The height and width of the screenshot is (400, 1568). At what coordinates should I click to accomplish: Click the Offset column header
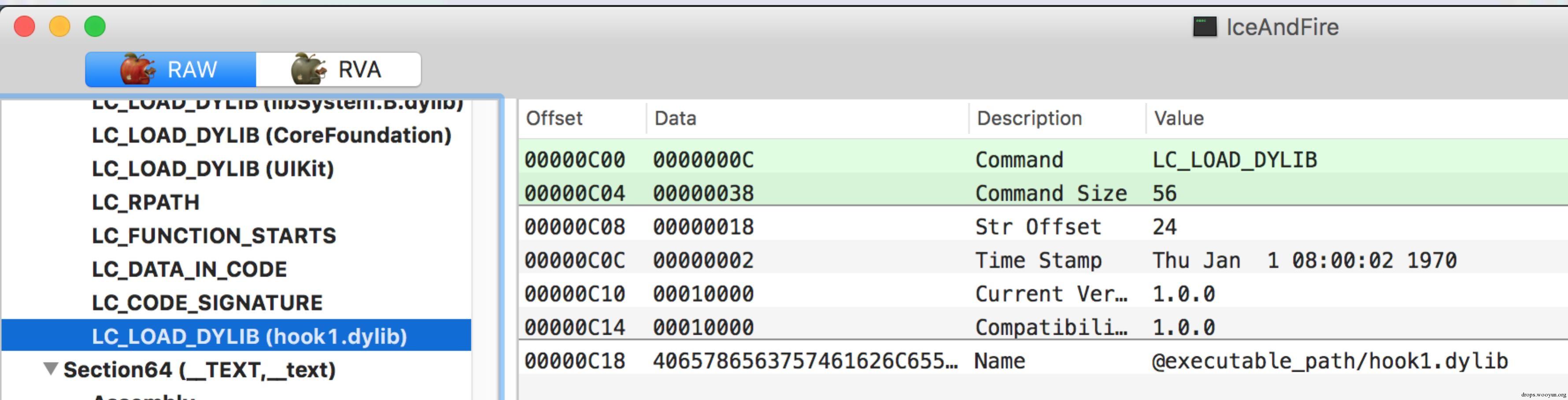[554, 118]
